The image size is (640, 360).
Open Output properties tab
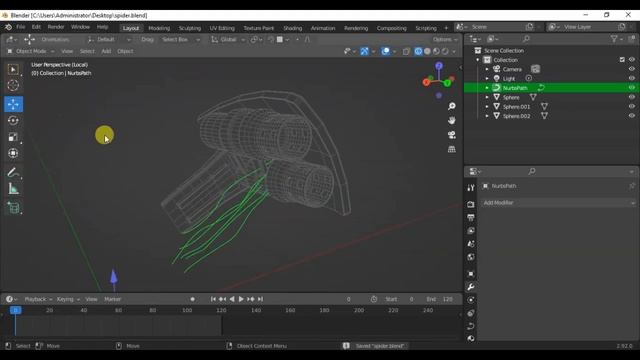[x=471, y=218]
